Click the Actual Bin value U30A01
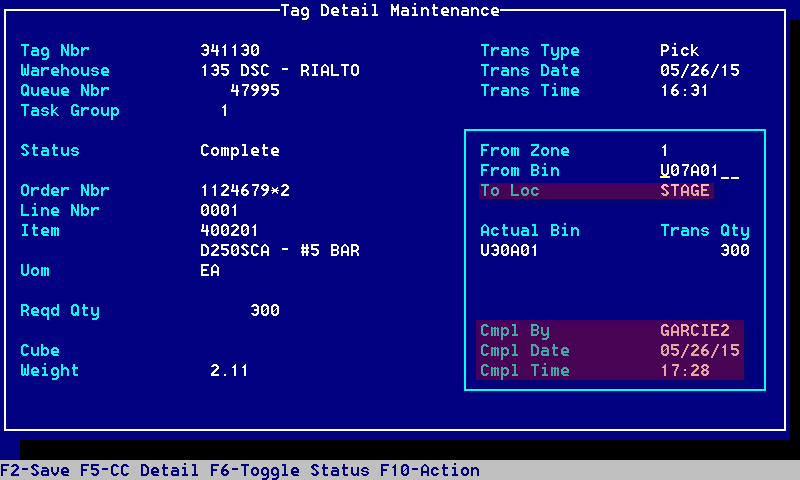This screenshot has width=800, height=480. [509, 251]
